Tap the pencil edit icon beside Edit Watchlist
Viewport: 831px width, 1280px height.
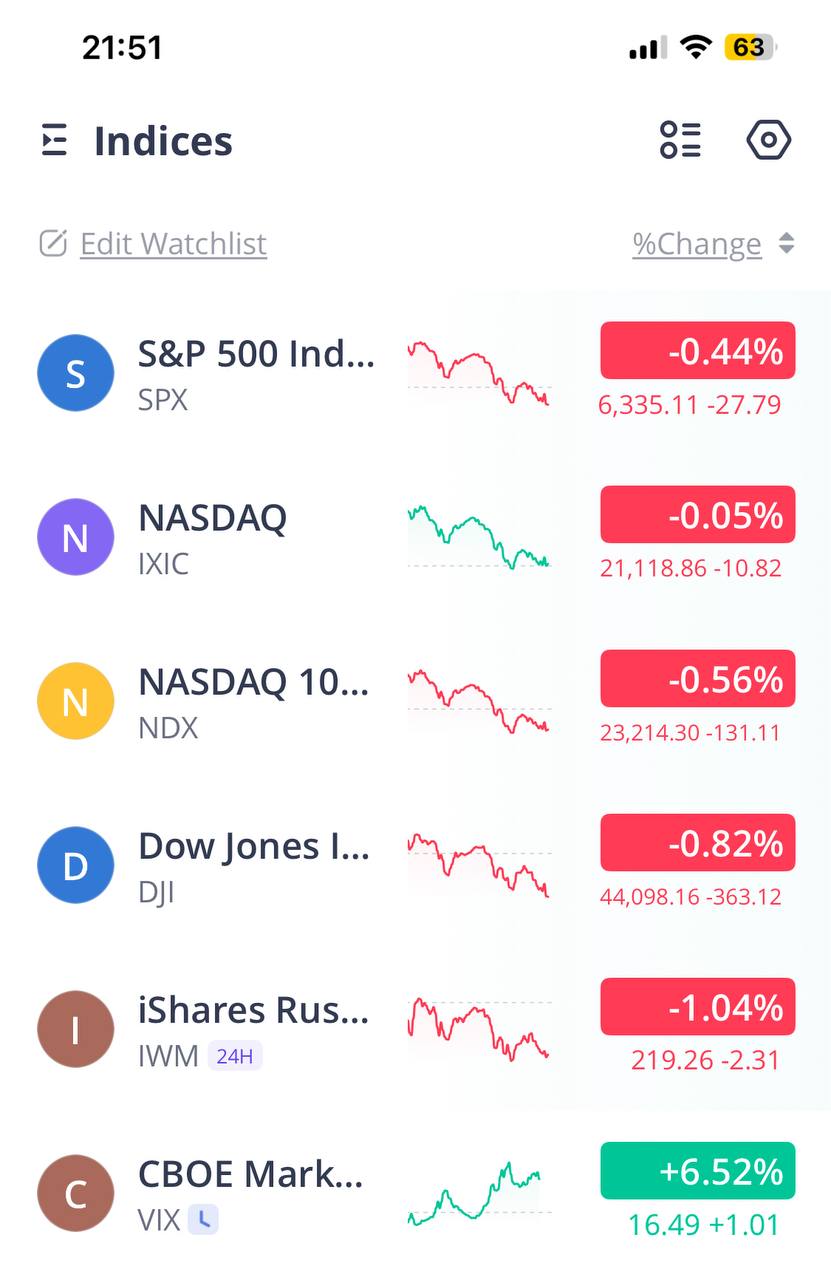click(x=53, y=243)
